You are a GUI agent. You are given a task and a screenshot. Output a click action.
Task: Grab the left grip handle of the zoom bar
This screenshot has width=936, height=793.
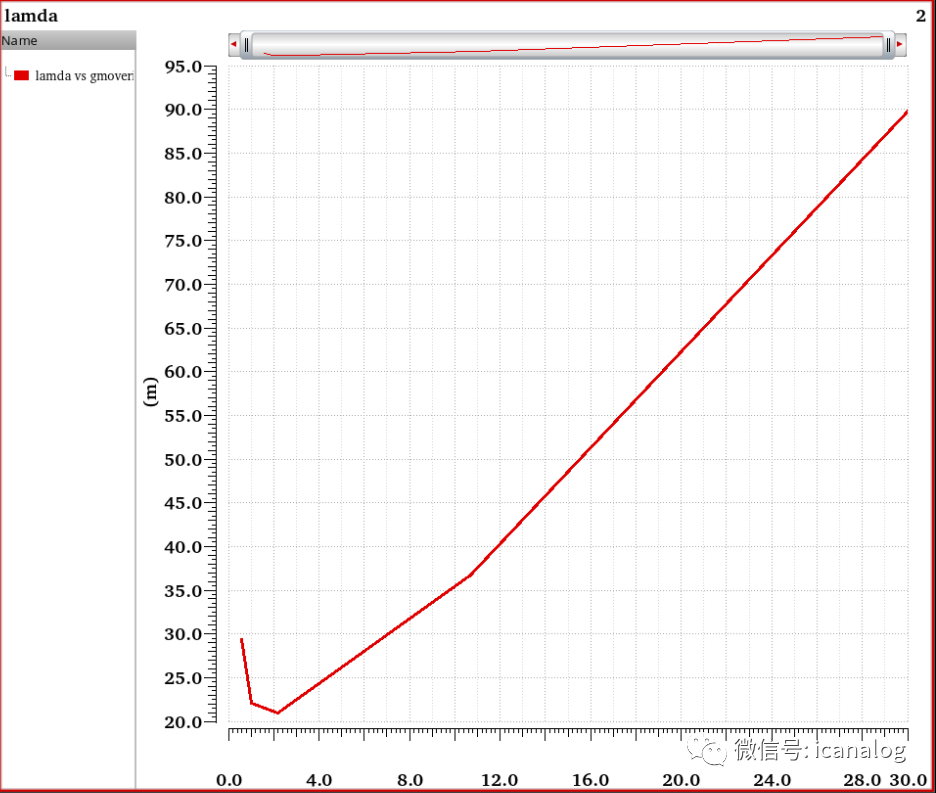click(x=246, y=45)
